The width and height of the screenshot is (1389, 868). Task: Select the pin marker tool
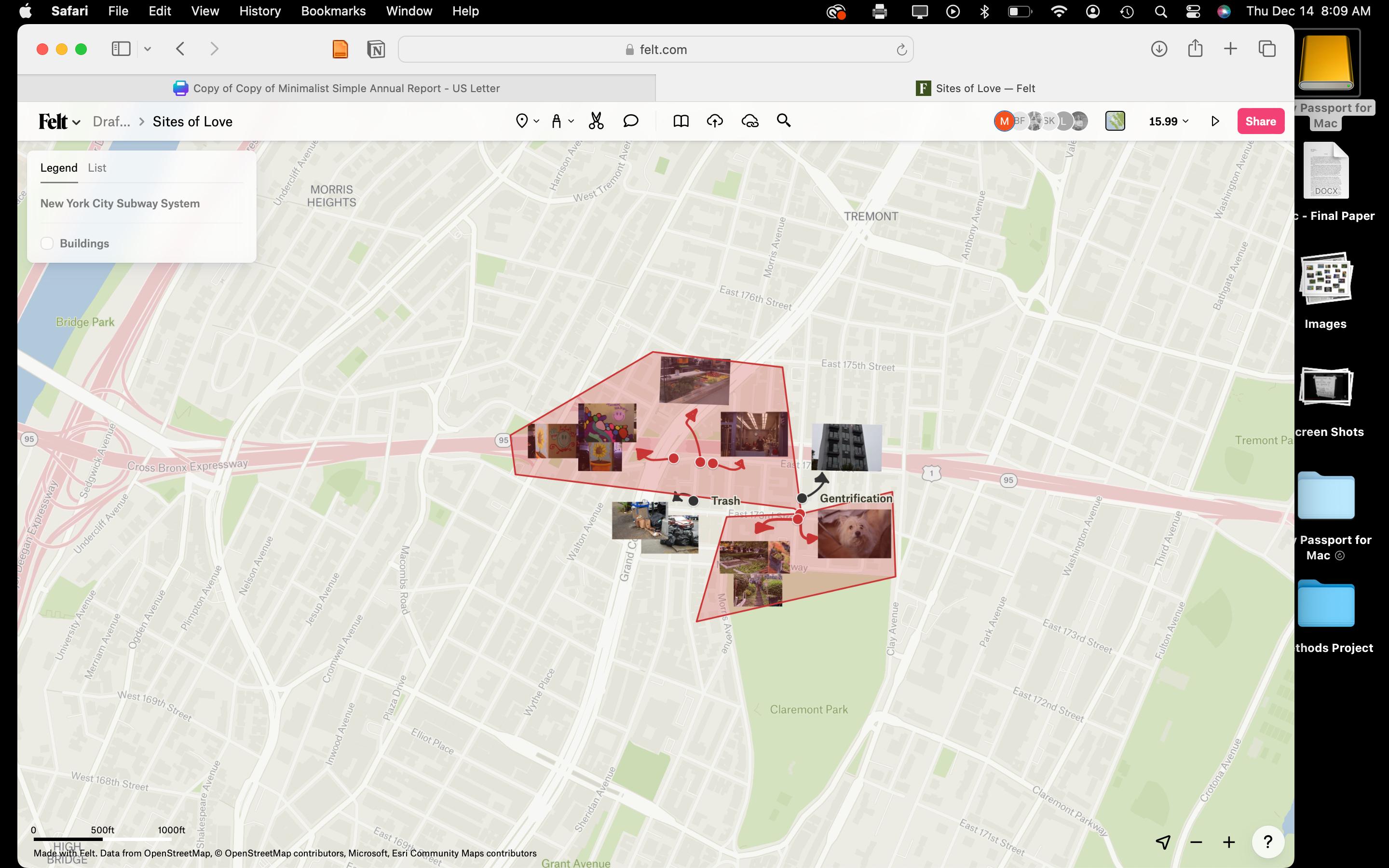[521, 121]
